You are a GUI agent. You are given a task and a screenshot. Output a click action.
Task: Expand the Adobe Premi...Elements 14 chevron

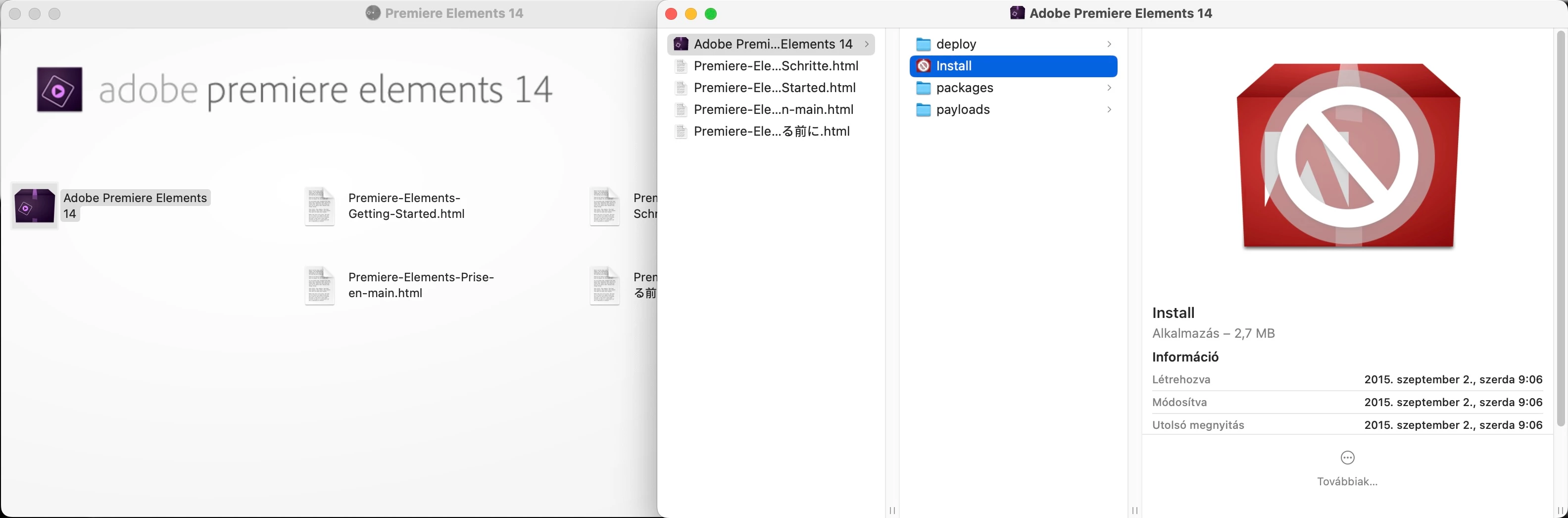tap(866, 45)
